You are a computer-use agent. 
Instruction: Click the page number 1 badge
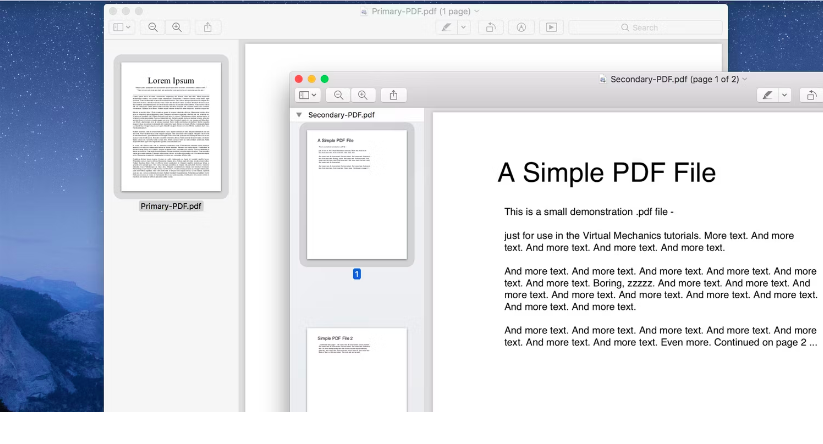[357, 274]
